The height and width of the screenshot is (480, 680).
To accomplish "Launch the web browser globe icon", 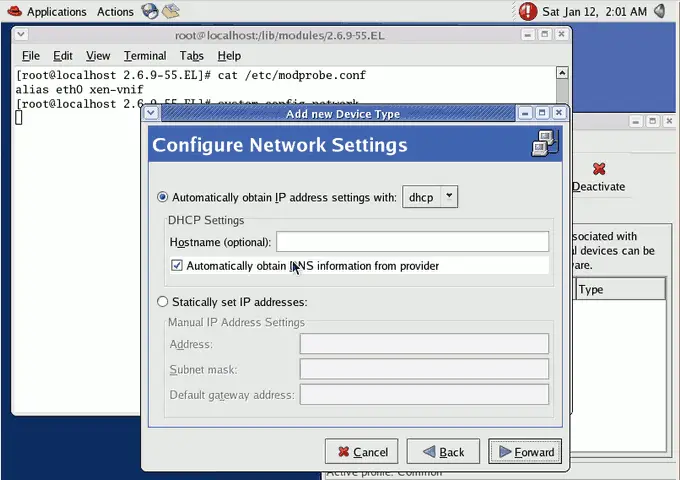I will 150,12.
